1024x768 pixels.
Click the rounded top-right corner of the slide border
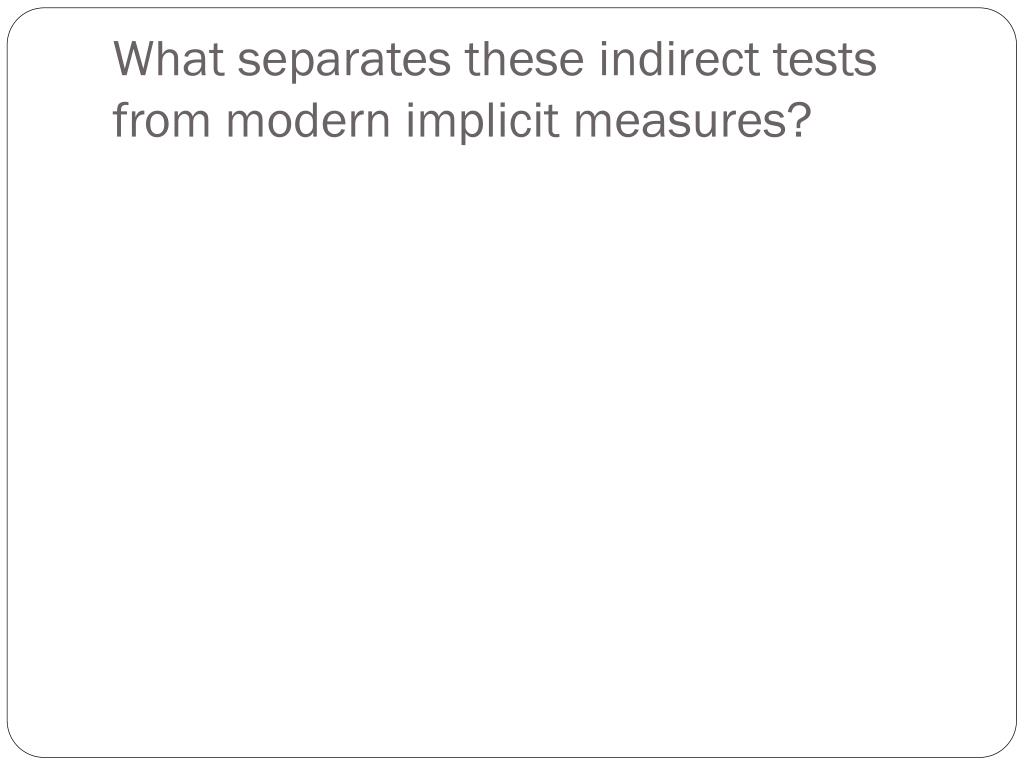coord(1003,21)
